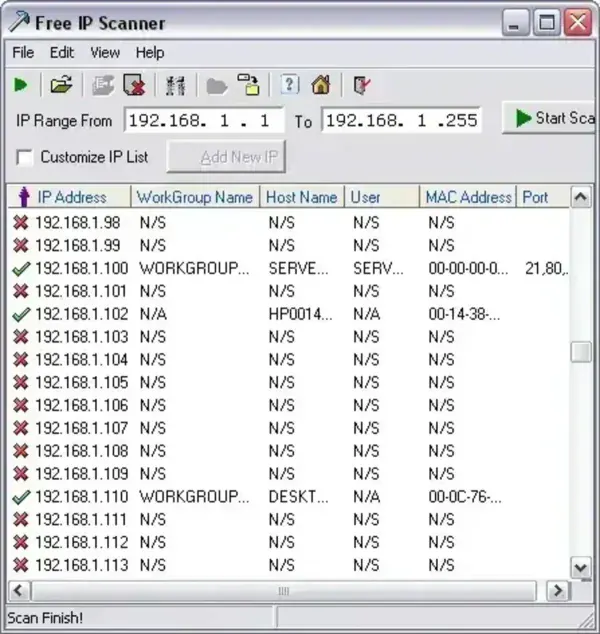Click the 00-14-38-... MAC address cell
Image resolution: width=600 pixels, height=634 pixels.
click(465, 314)
